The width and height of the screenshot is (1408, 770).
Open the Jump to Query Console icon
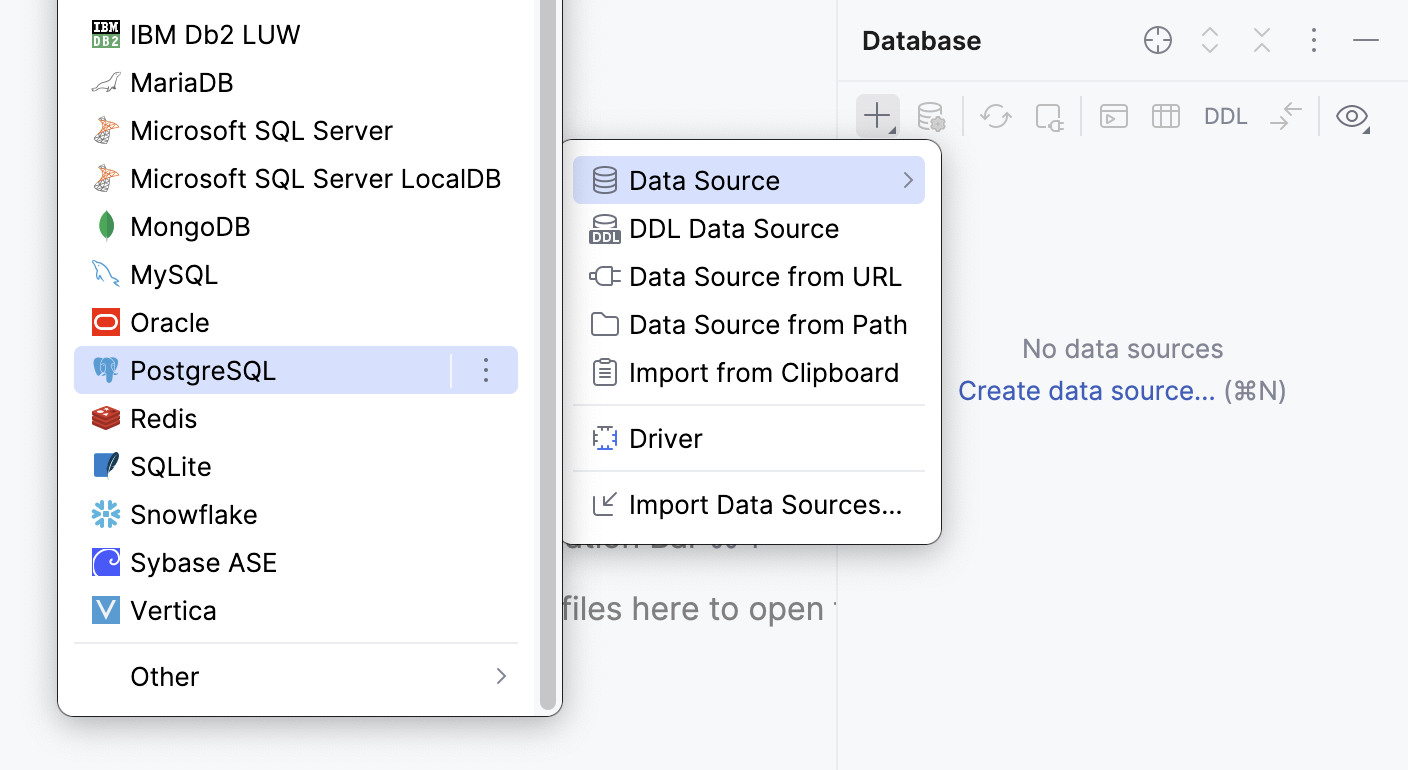point(1113,116)
